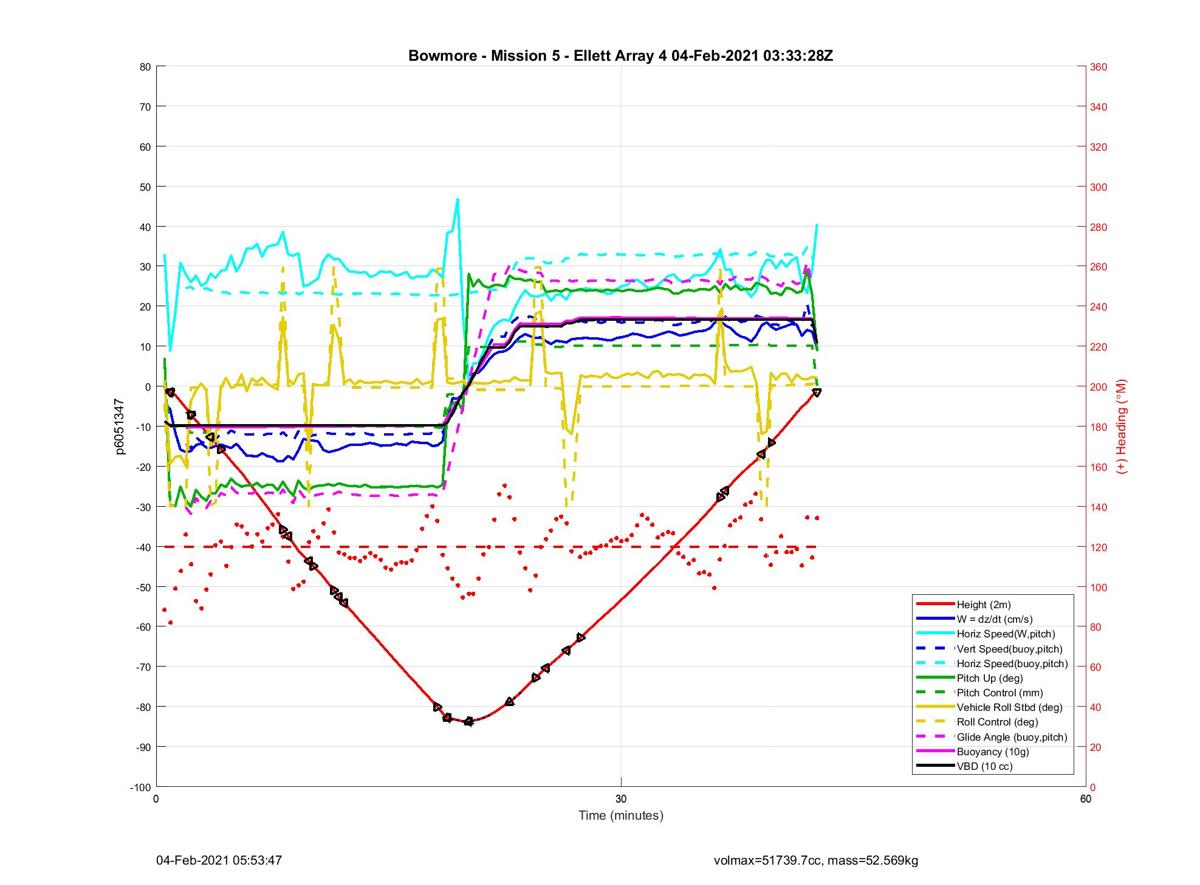Viewport: 1200px width, 885px height.
Task: Click the '(+) Heading (°M)' axis label
Action: [x=1122, y=426]
